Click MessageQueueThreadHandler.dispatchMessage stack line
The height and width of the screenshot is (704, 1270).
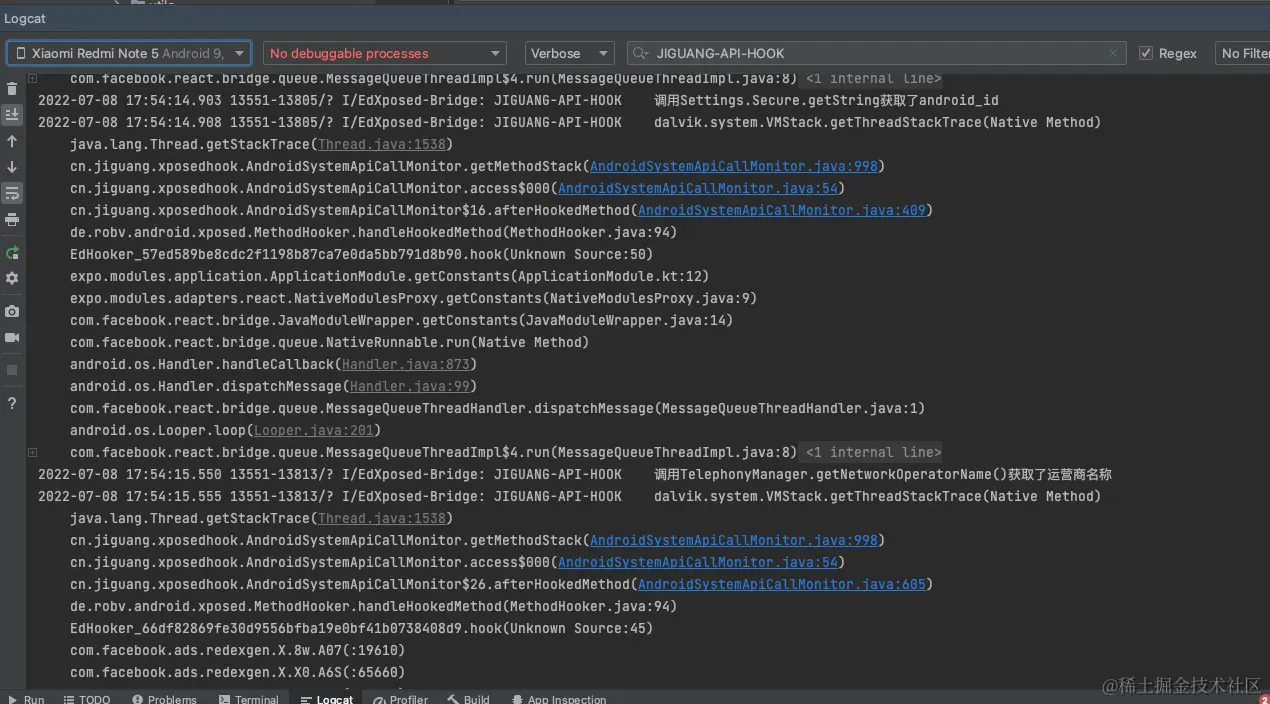pos(497,408)
